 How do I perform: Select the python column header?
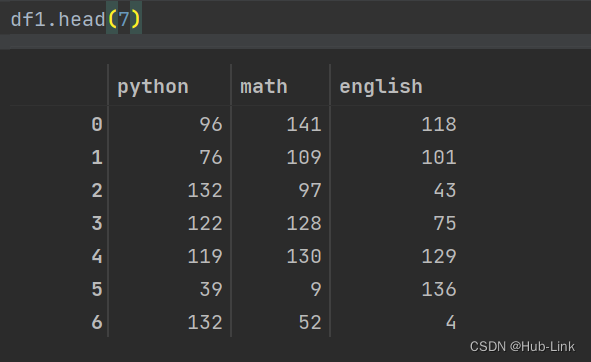(153, 87)
